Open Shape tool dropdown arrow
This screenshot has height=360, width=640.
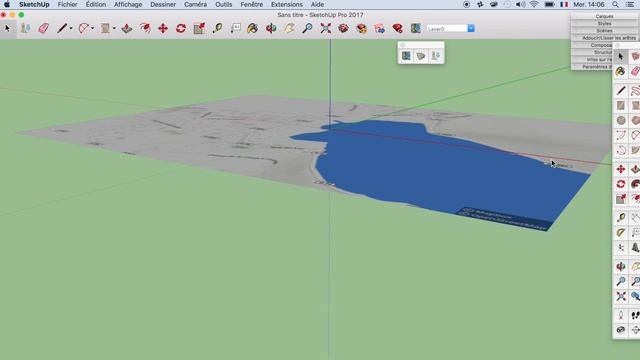114,28
